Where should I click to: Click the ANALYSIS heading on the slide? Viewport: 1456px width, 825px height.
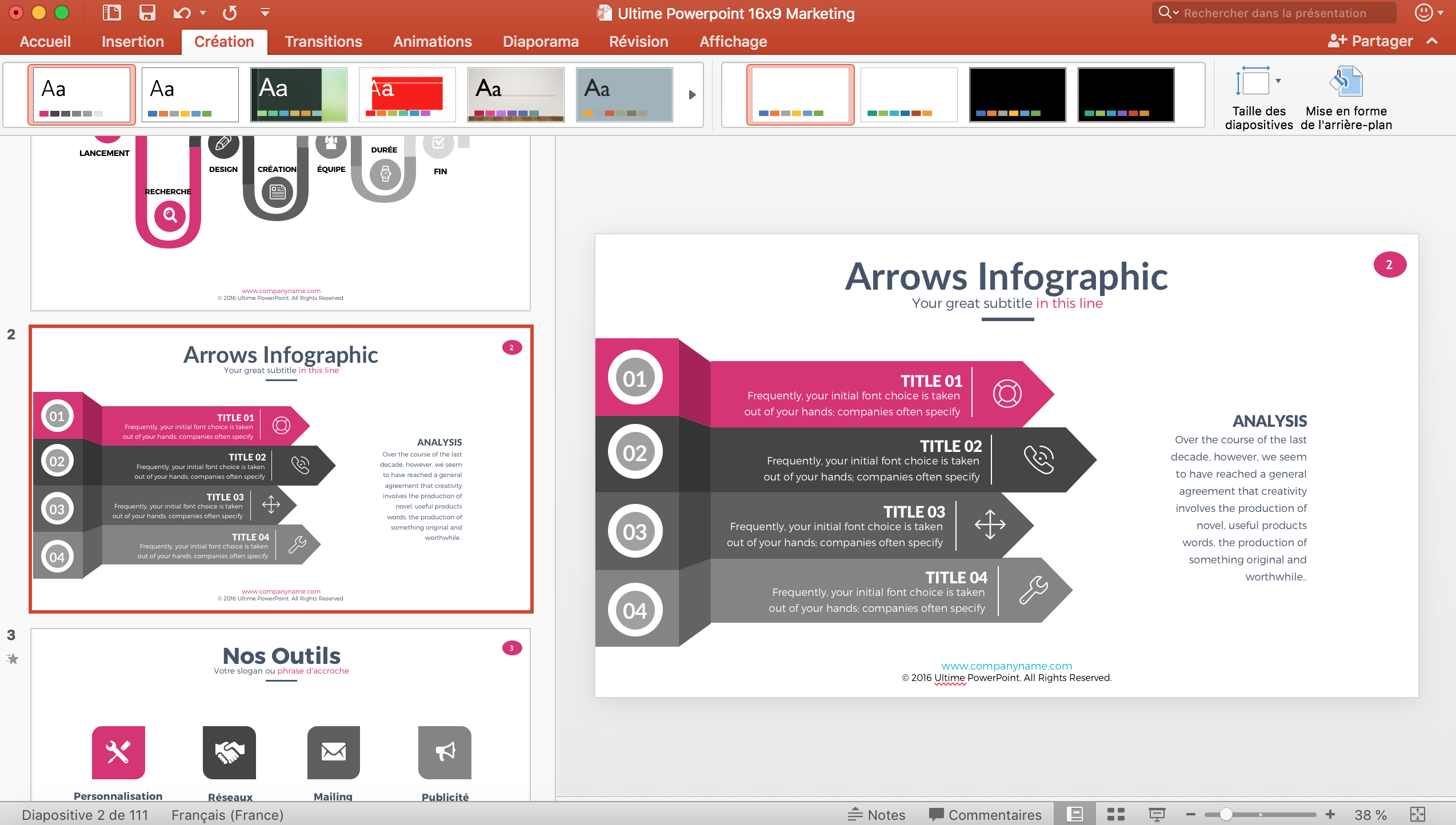tap(1270, 421)
